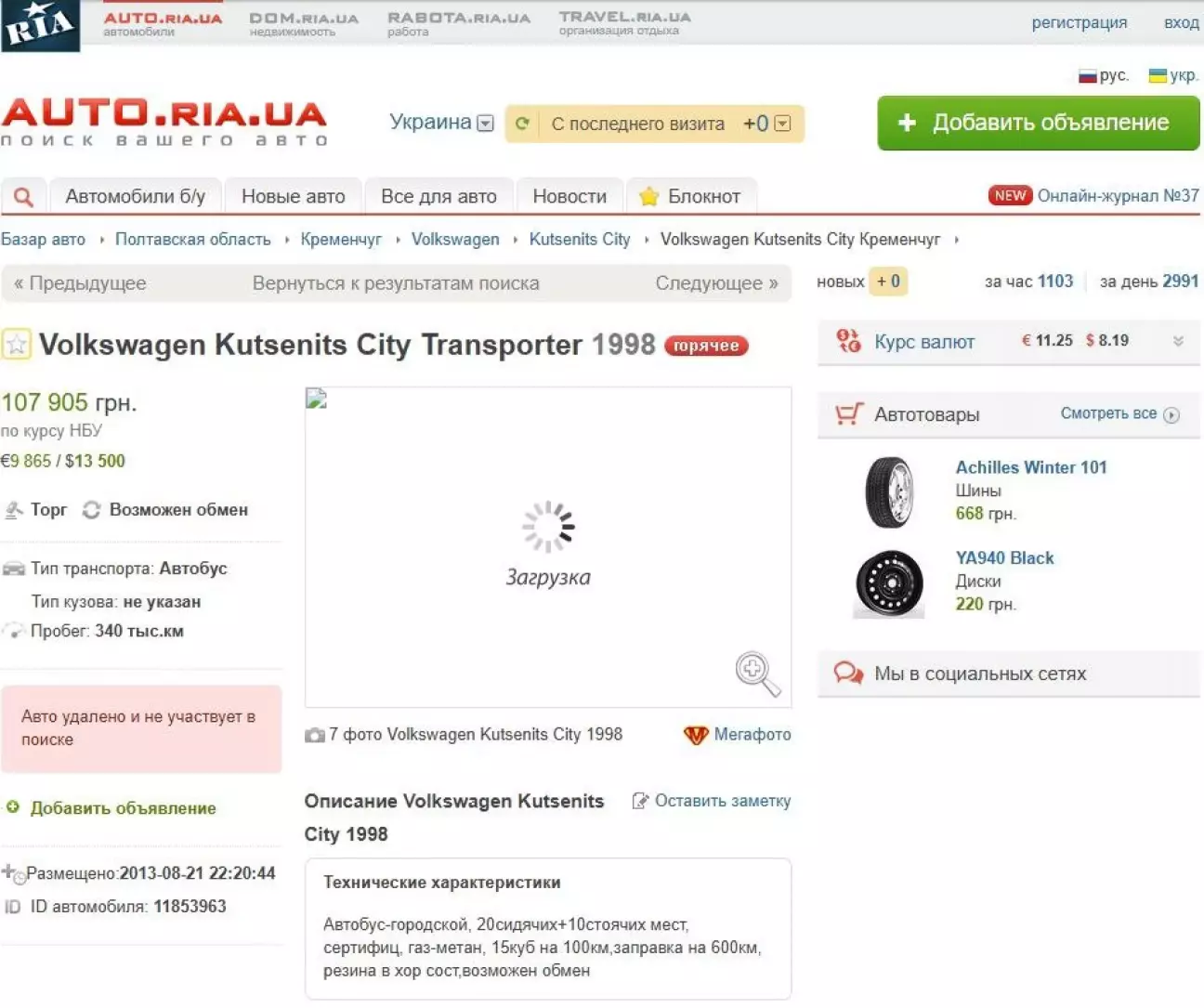This screenshot has height=1008, width=1204.
Task: Expand the С последнего визита dropdown
Action: click(782, 124)
